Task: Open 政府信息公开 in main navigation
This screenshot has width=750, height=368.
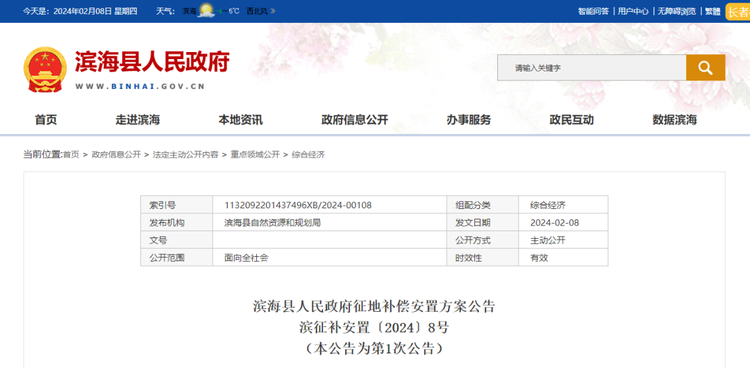Action: [355, 120]
